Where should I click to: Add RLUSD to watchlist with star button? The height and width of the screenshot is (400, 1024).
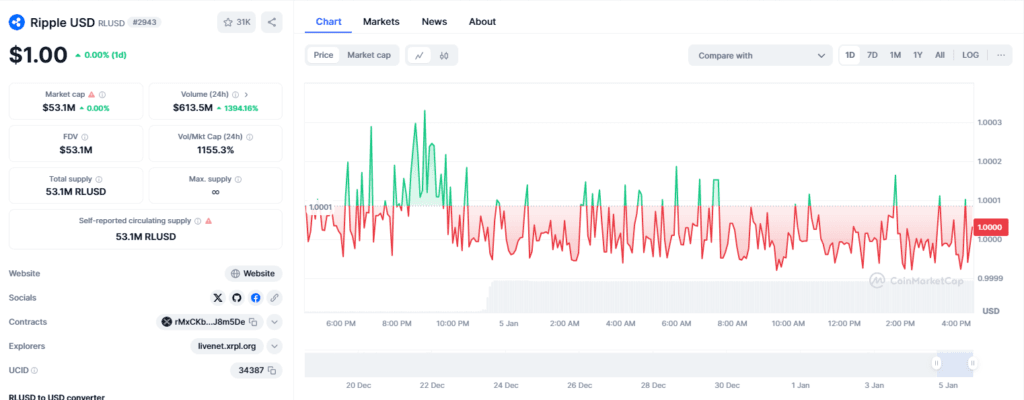click(237, 22)
